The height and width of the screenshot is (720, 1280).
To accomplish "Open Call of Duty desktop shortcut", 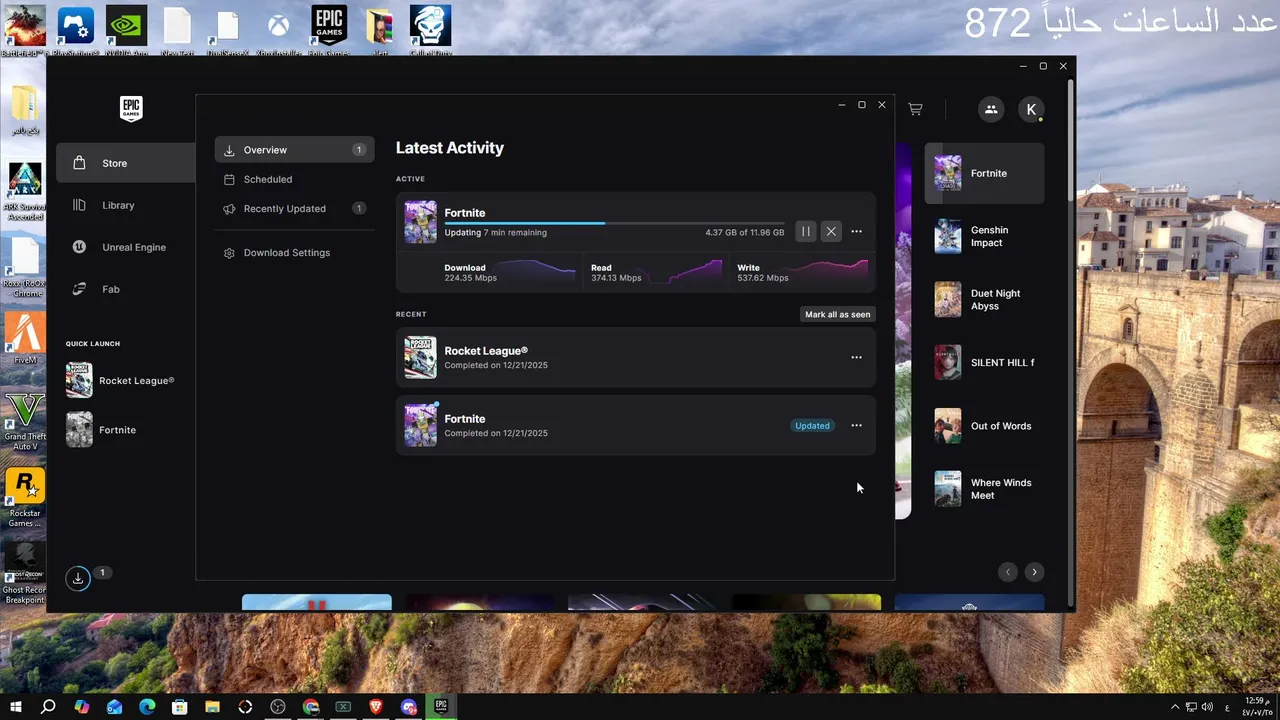I will coord(431,30).
